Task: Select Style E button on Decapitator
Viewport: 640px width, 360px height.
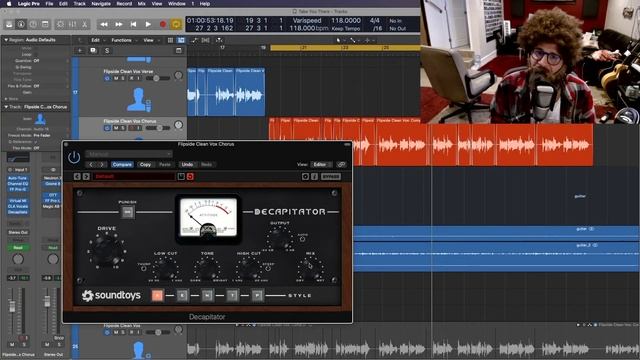Action: (182, 295)
